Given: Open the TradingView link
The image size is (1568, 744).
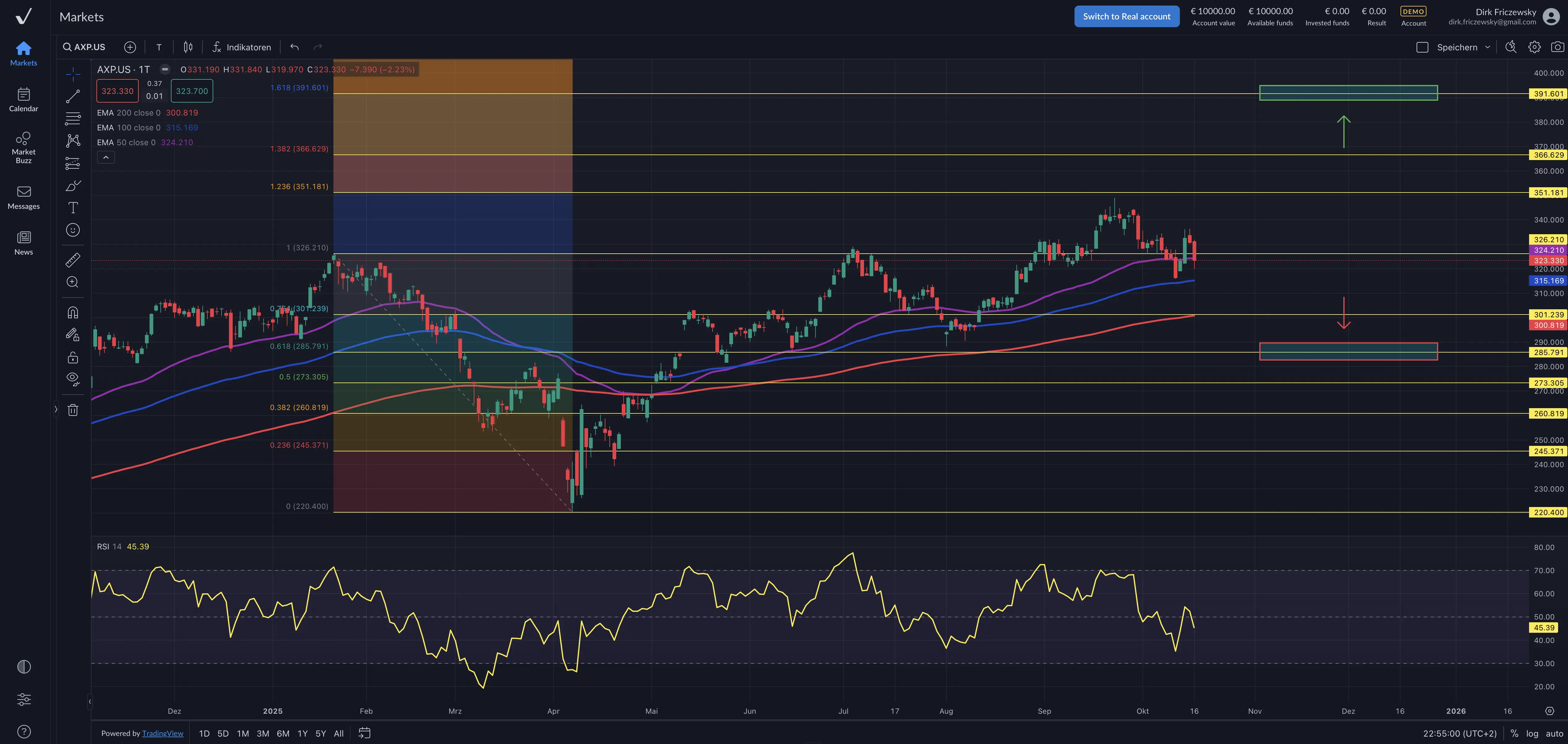Looking at the screenshot, I should 163,733.
